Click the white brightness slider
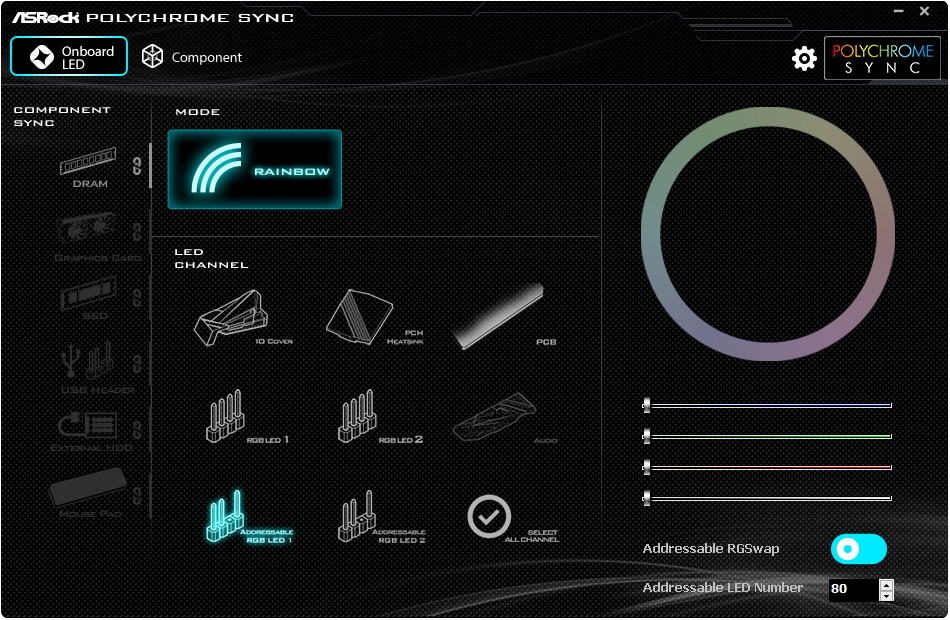 click(x=767, y=498)
